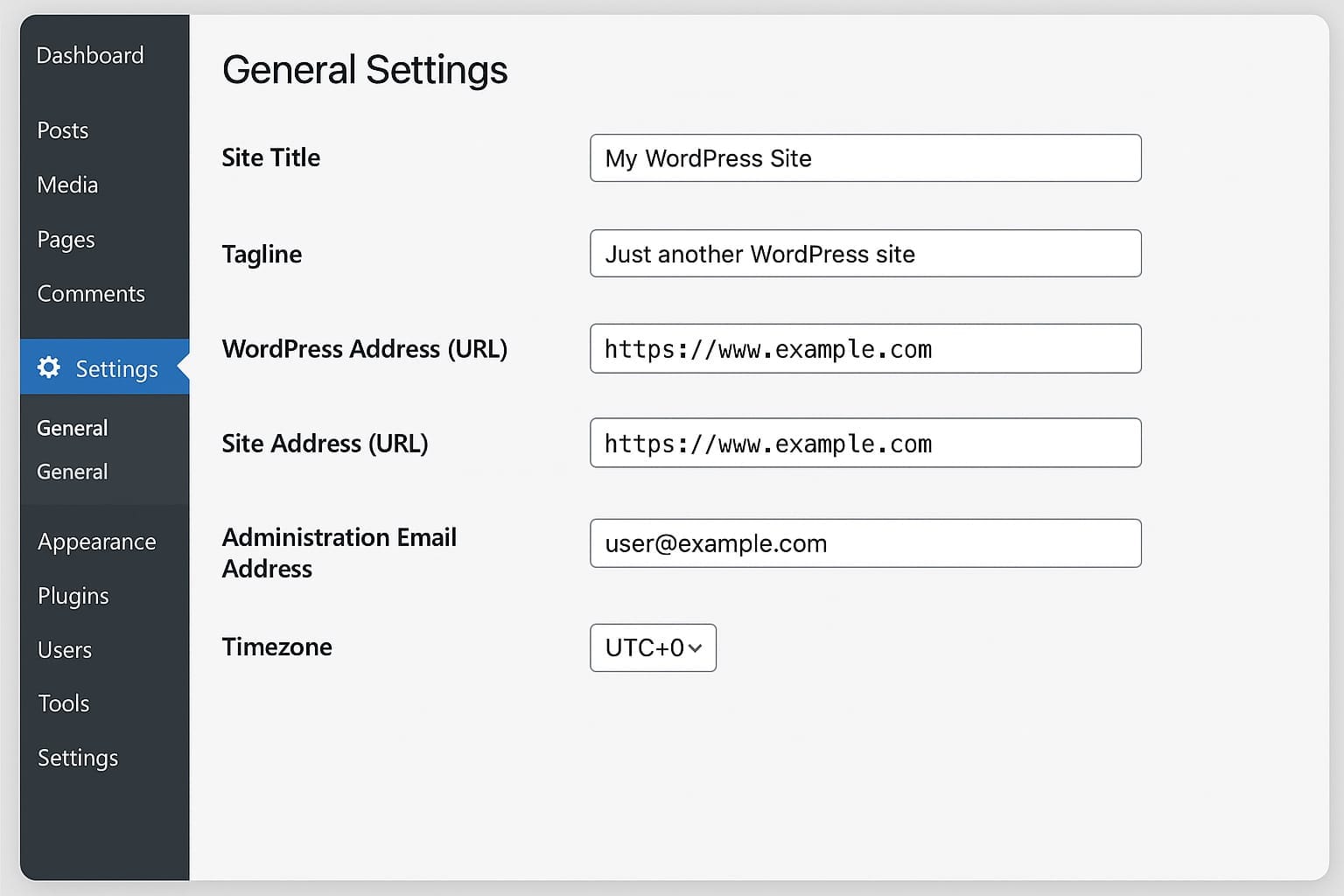
Task: Click the gear icon beside Settings
Action: [x=49, y=367]
